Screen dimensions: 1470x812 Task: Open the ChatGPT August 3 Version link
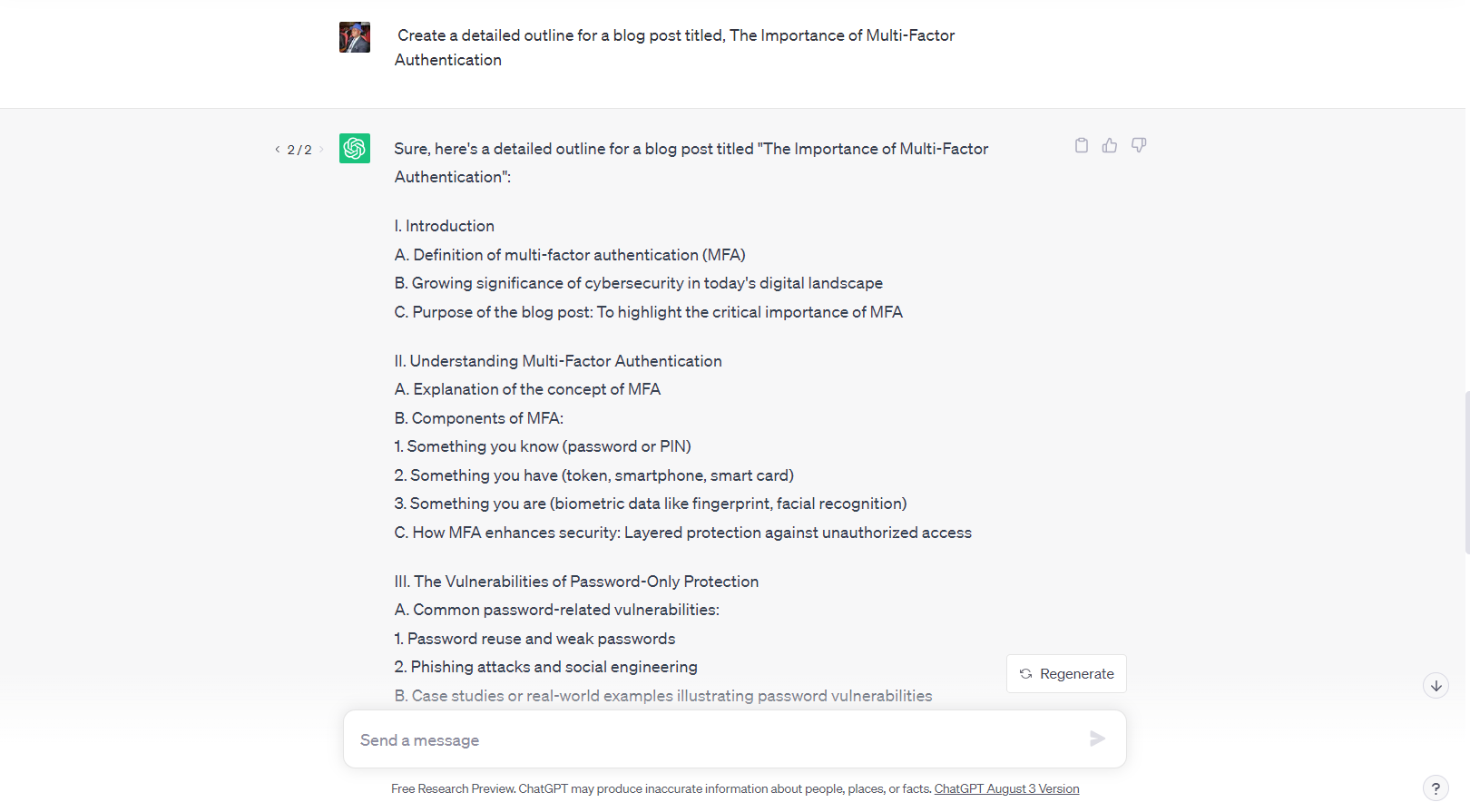1006,788
